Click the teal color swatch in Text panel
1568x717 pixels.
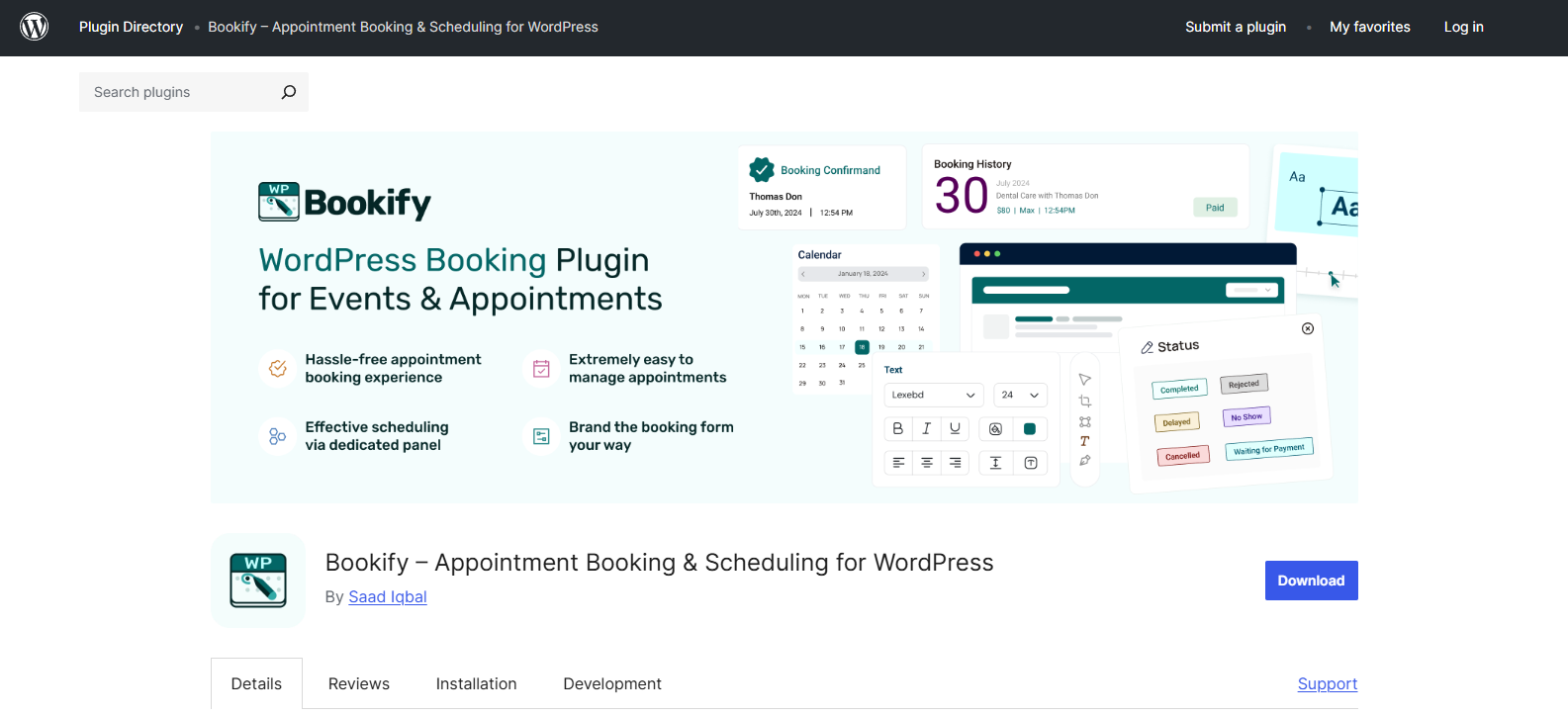[1030, 428]
